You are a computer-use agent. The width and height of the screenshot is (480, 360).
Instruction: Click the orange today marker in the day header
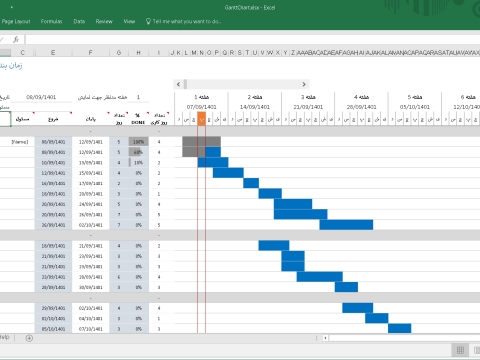click(x=201, y=119)
